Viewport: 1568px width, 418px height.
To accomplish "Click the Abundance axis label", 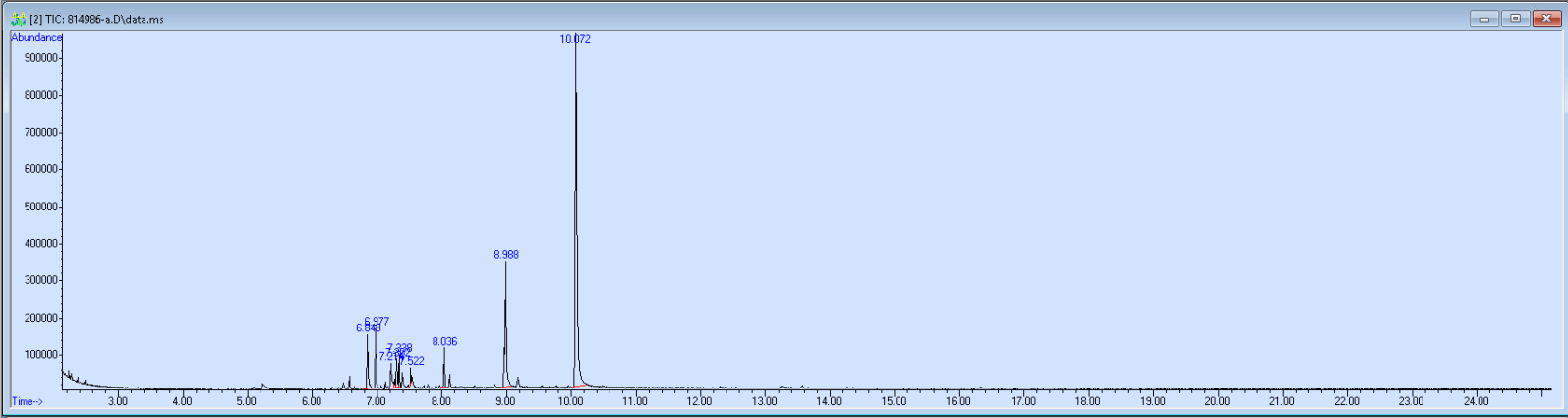I will (x=36, y=37).
